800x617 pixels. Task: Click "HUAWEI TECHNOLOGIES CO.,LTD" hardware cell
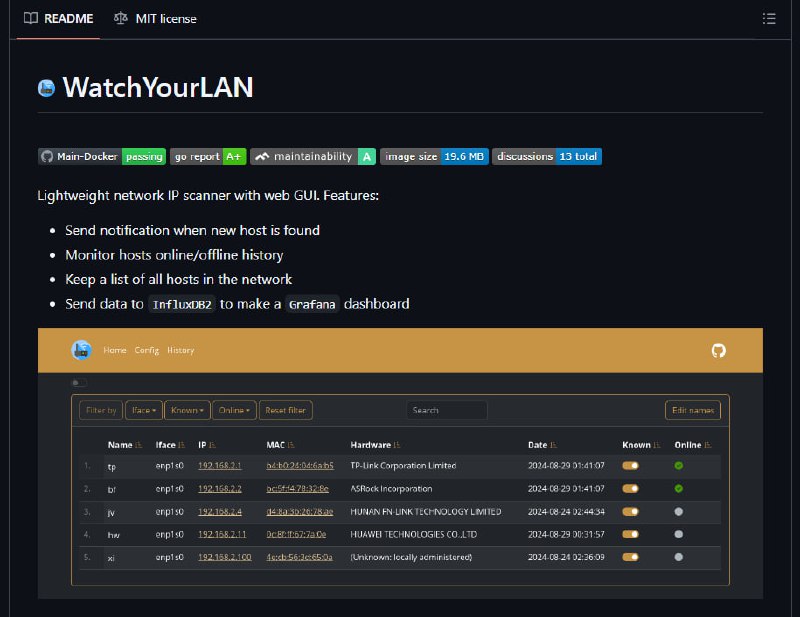(414, 534)
